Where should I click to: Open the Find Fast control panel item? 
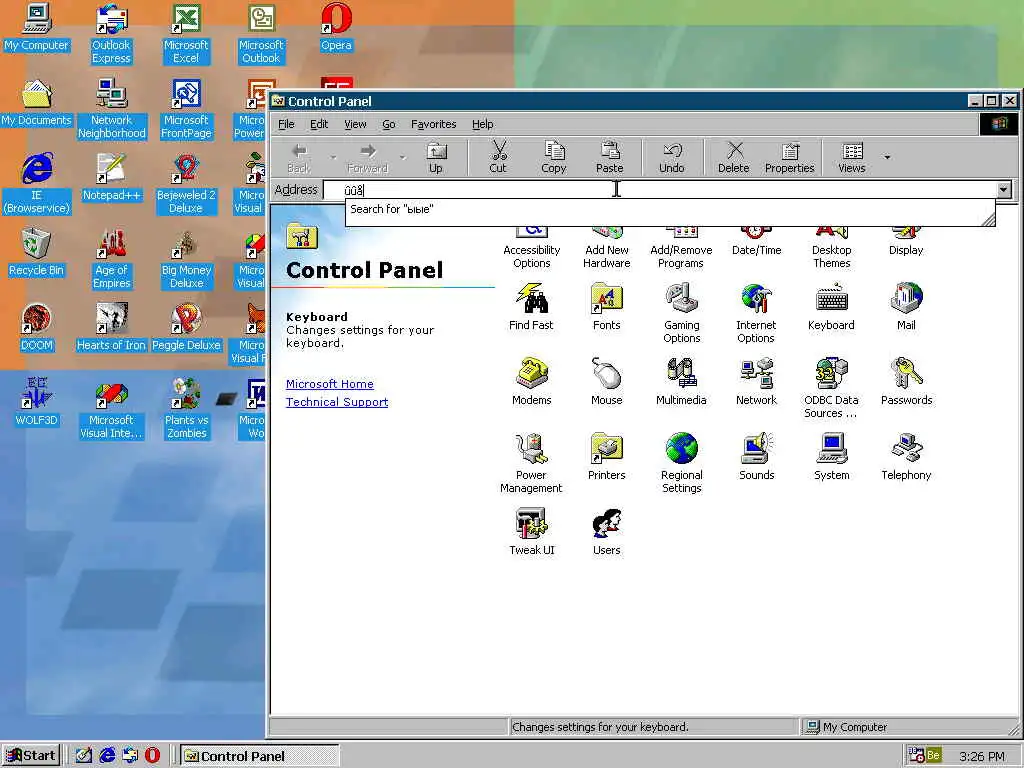(531, 307)
